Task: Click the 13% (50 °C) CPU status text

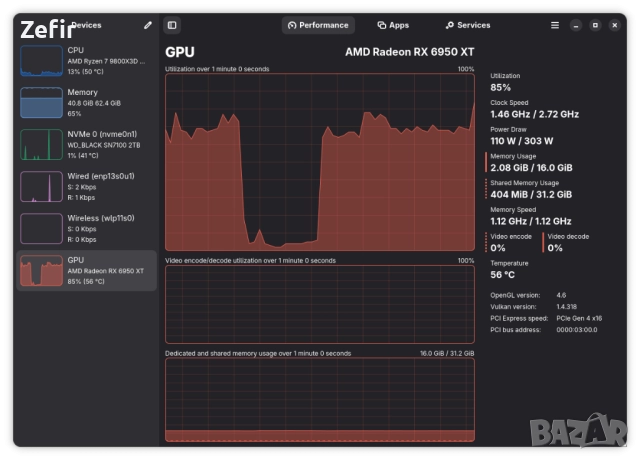Action: tap(85, 72)
